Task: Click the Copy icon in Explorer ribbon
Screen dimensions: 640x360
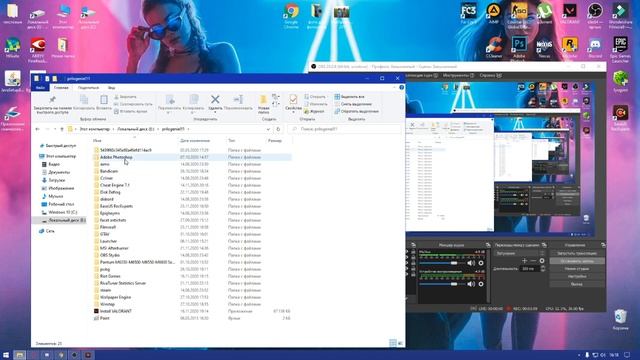Action: tap(84, 100)
